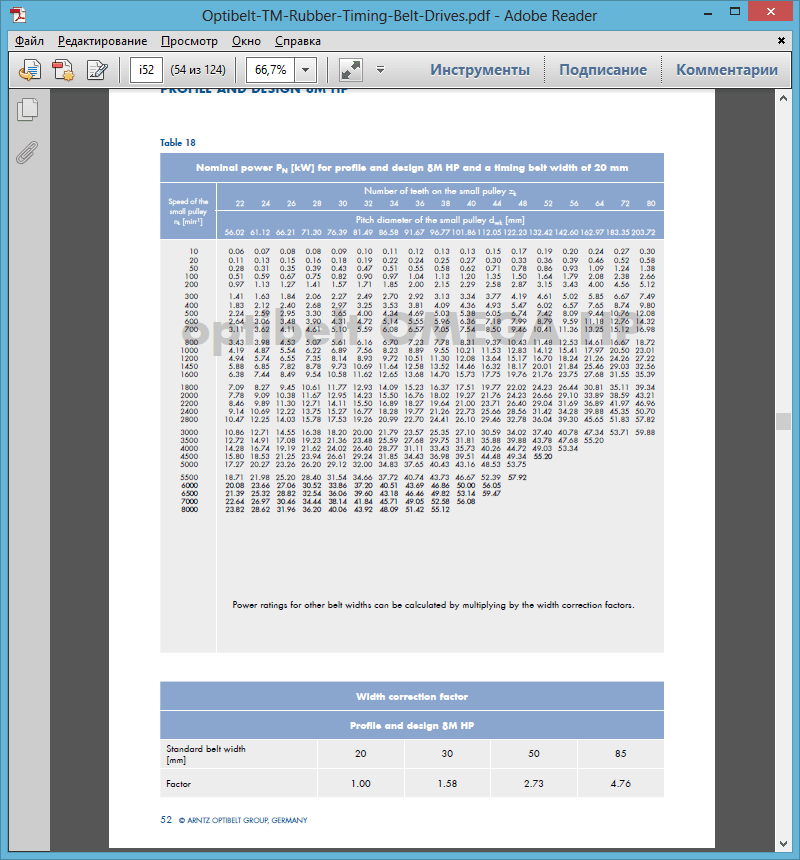800x860 pixels.
Task: Open the Инструменты pane
Action: coord(480,70)
